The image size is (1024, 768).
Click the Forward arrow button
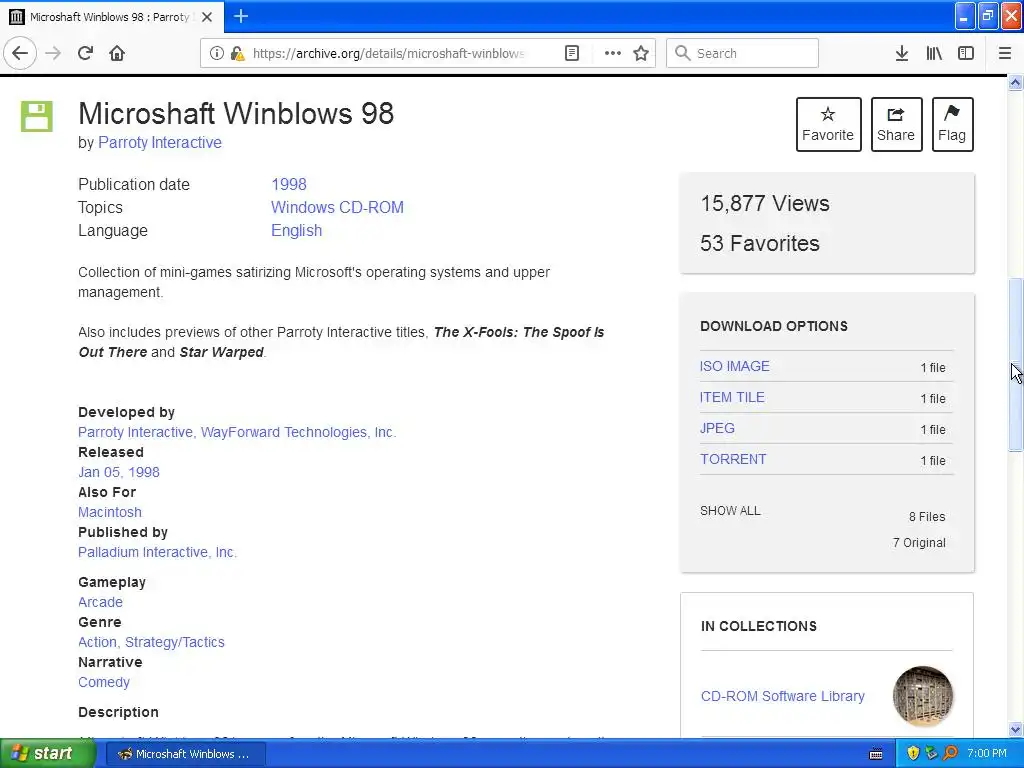(53, 53)
